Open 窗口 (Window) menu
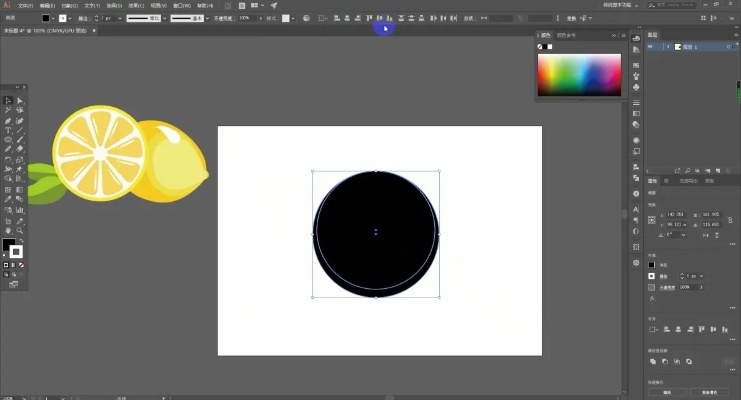This screenshot has width=741, height=400. pyautogui.click(x=182, y=6)
